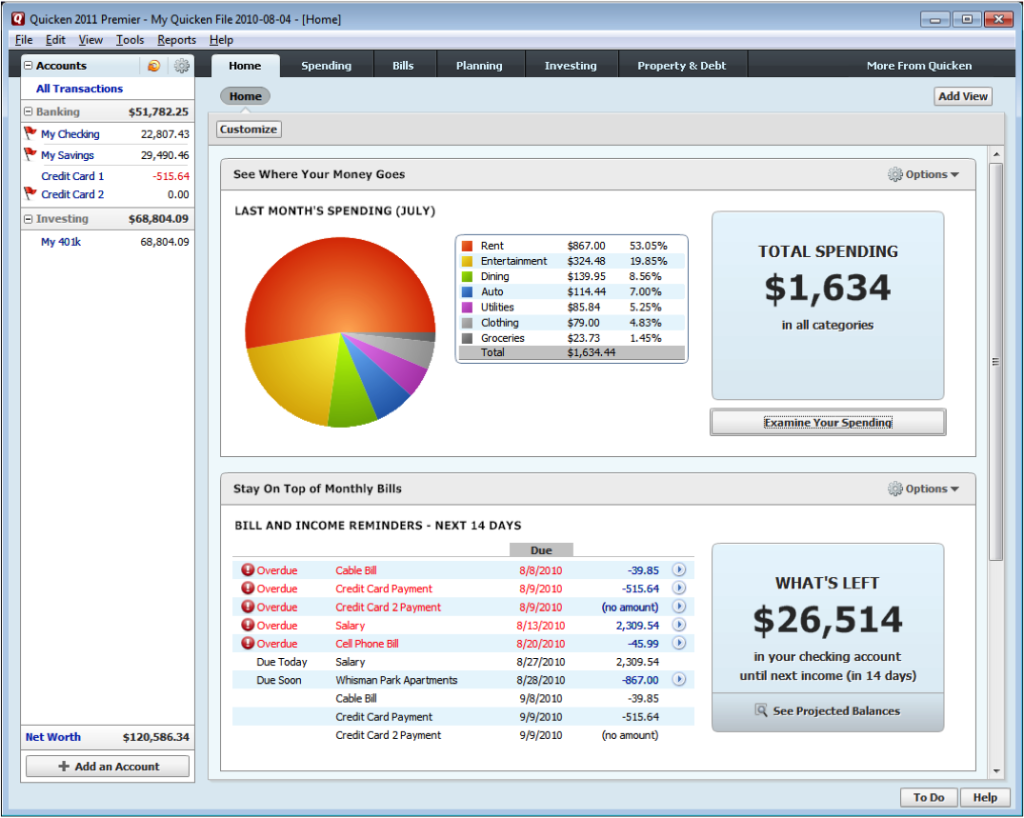This screenshot has height=818, width=1024.
Task: Click the arrow action icon for Cable Bill 8/8/2010
Action: click(x=679, y=569)
